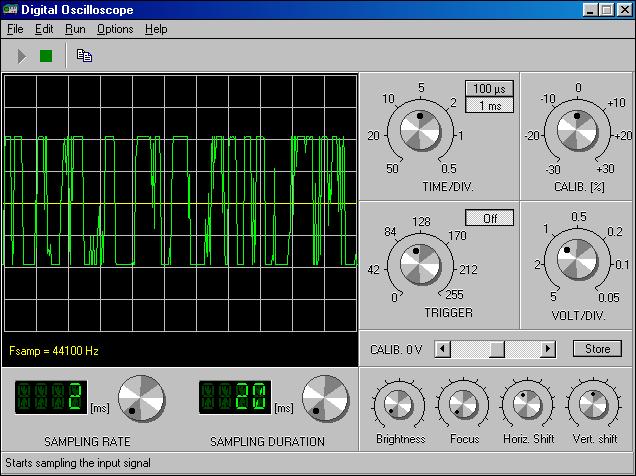Click the Horiz. Shift knob

pos(528,405)
